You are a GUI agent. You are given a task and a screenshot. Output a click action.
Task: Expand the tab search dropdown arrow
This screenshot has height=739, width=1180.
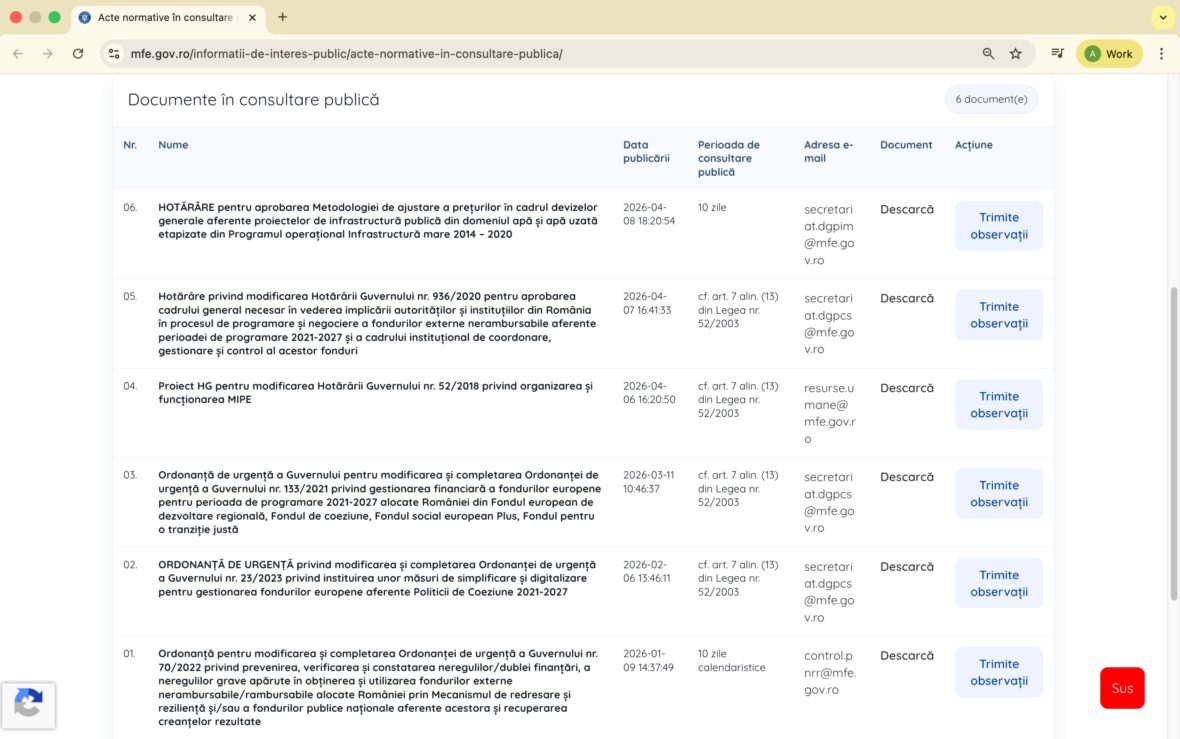click(x=1162, y=18)
